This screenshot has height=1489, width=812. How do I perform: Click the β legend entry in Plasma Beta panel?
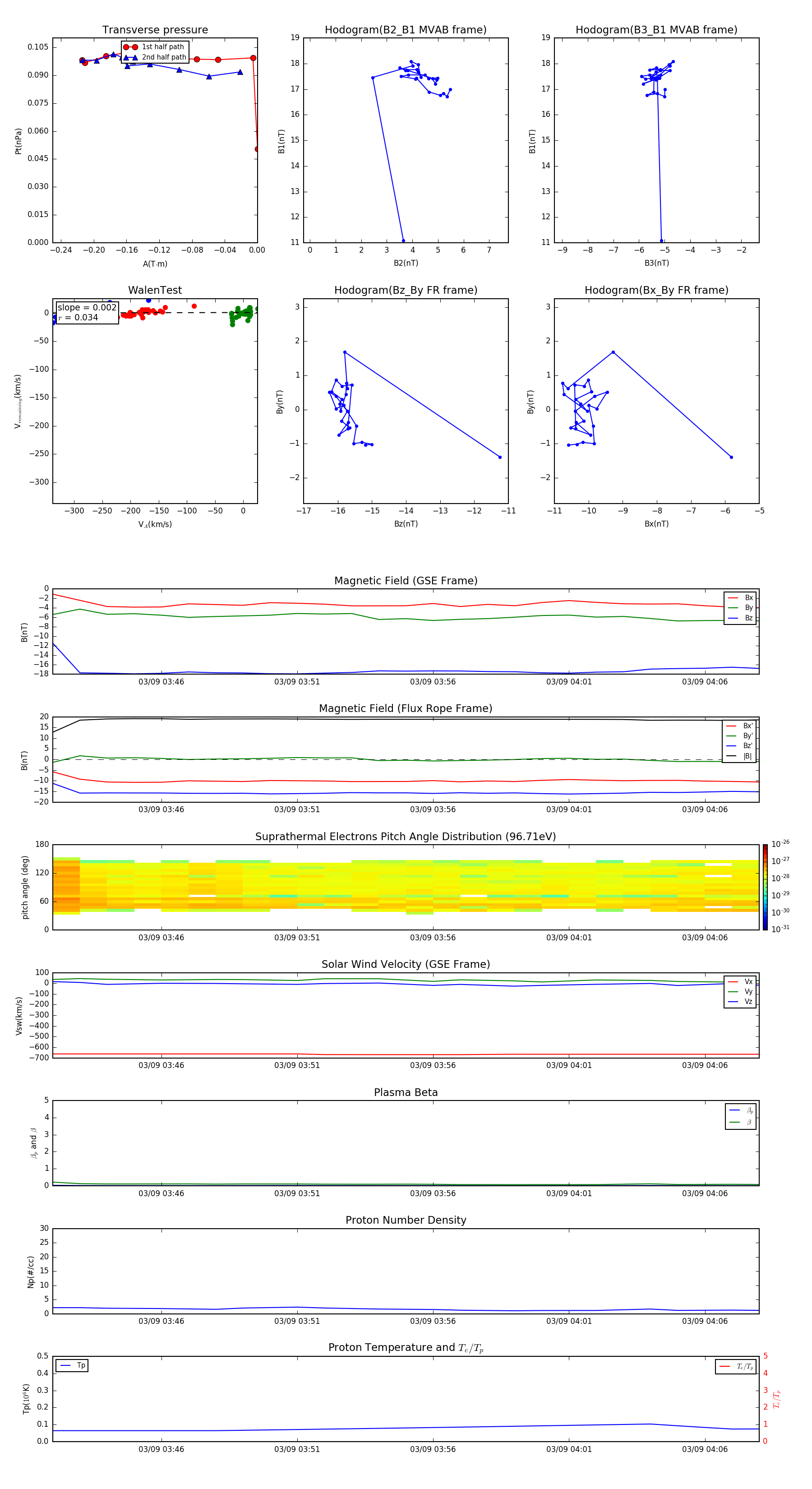coord(741,1122)
